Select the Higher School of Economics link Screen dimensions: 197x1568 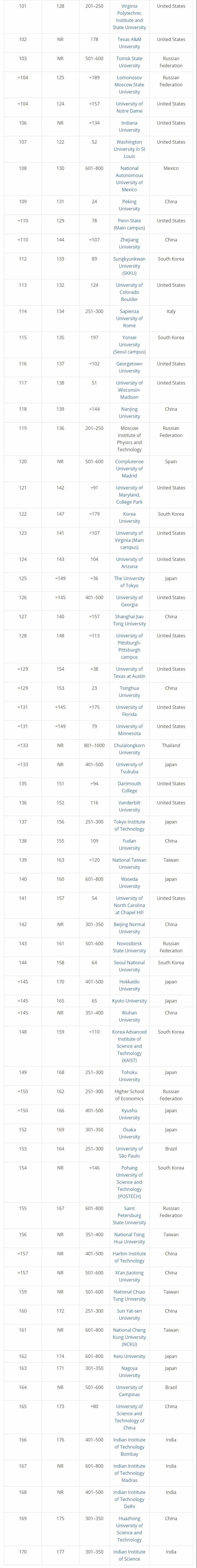[129, 1095]
